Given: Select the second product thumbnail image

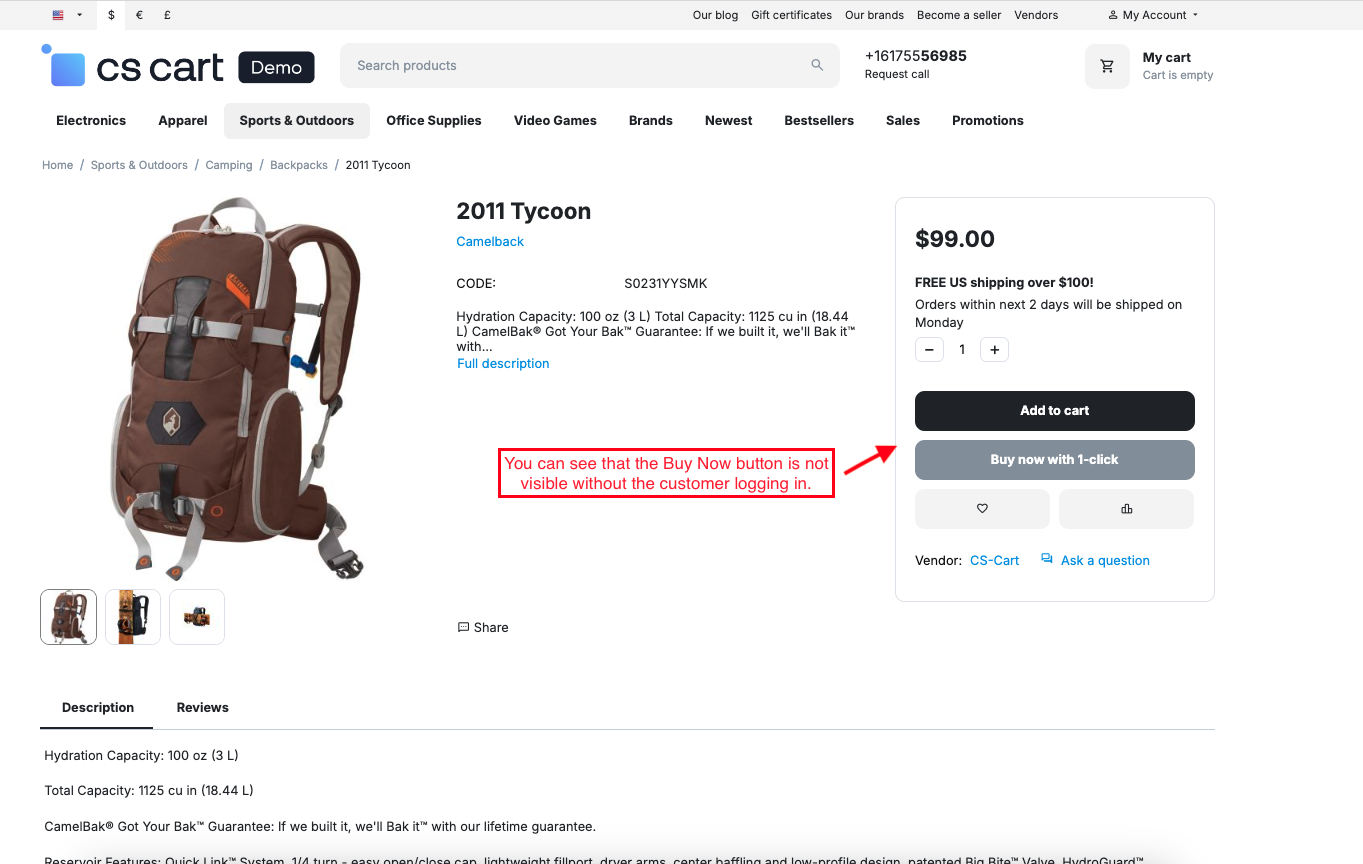Looking at the screenshot, I should (133, 617).
